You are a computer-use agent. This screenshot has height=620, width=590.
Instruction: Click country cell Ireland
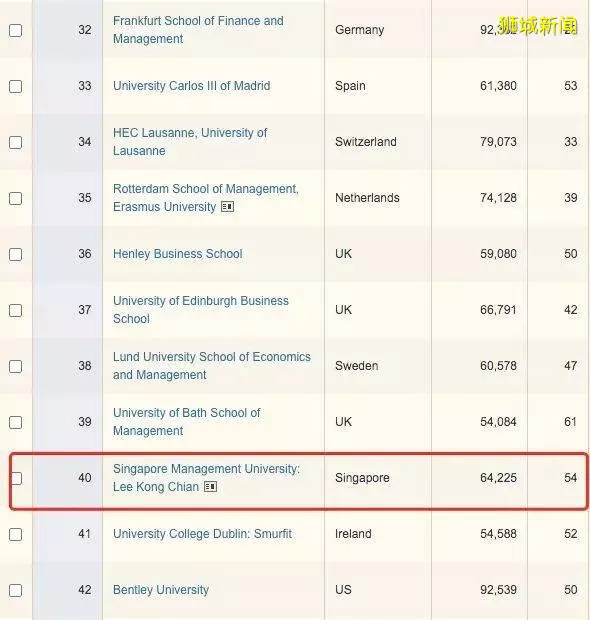(353, 534)
